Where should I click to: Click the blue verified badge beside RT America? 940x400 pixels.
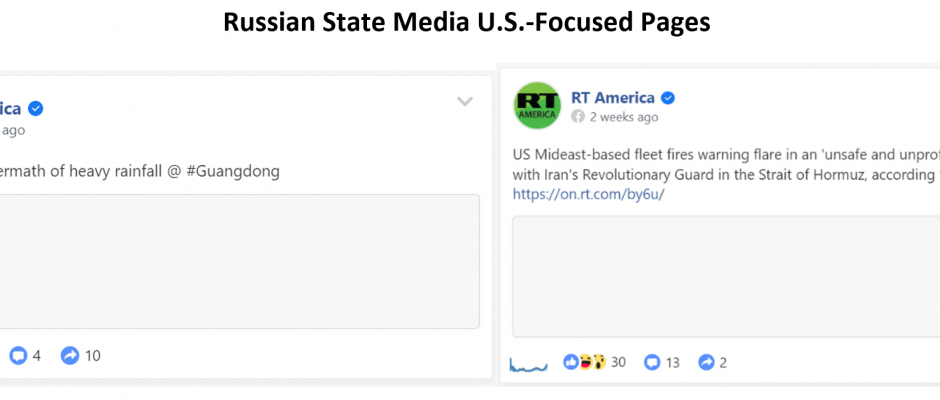pyautogui.click(x=668, y=98)
